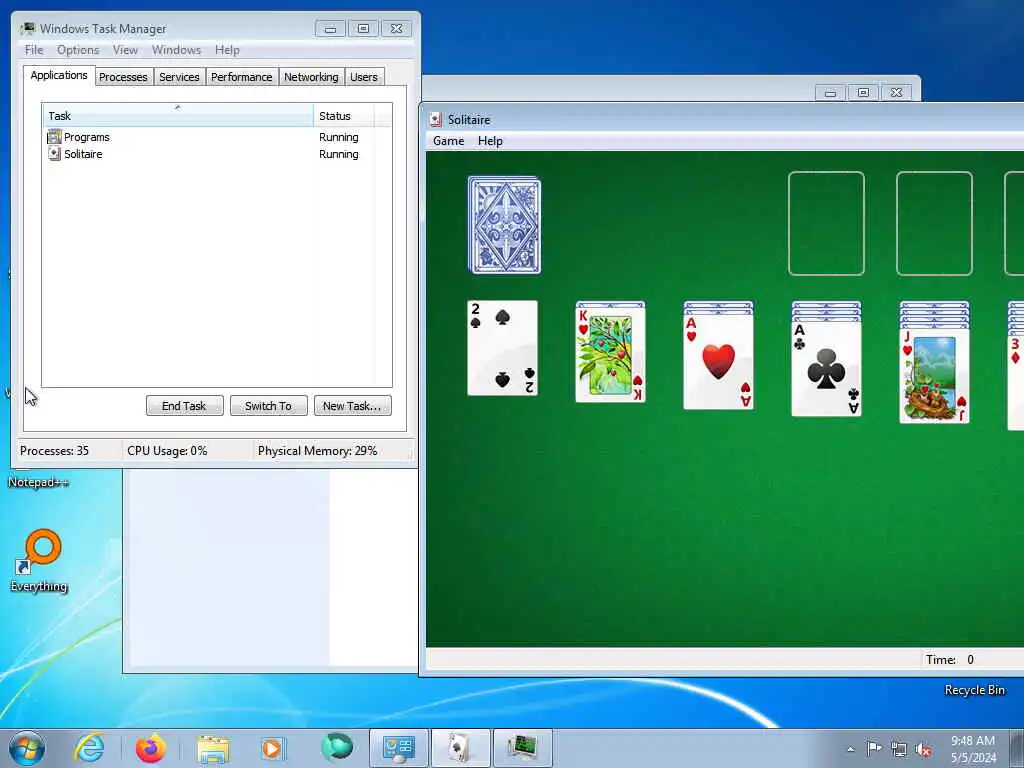Viewport: 1024px width, 768px height.
Task: Open Task Manager Windows menu
Action: 176,50
